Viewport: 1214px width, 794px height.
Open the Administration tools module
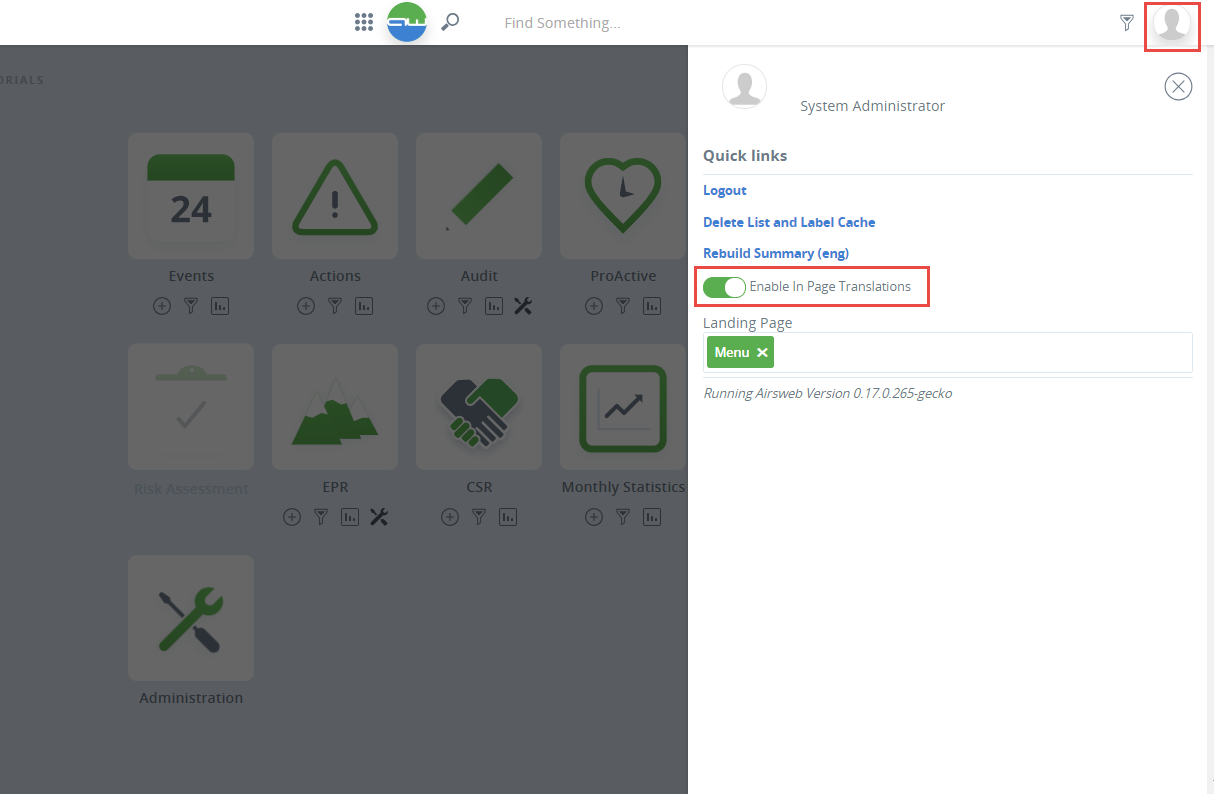(x=191, y=618)
